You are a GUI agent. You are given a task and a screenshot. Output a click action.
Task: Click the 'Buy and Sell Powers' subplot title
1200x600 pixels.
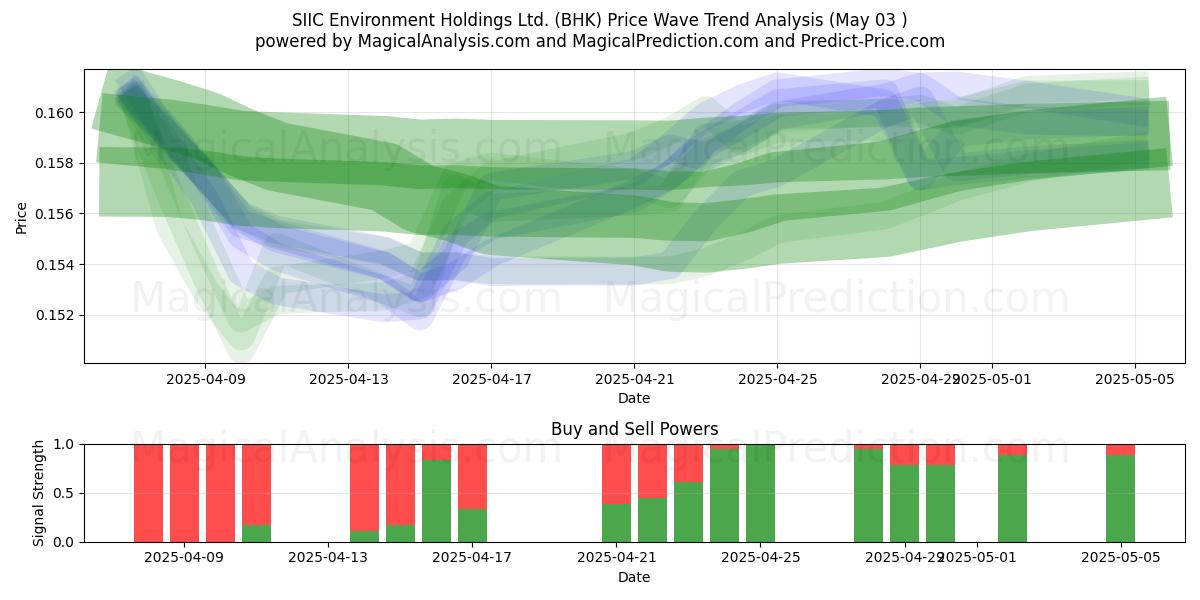tap(634, 429)
